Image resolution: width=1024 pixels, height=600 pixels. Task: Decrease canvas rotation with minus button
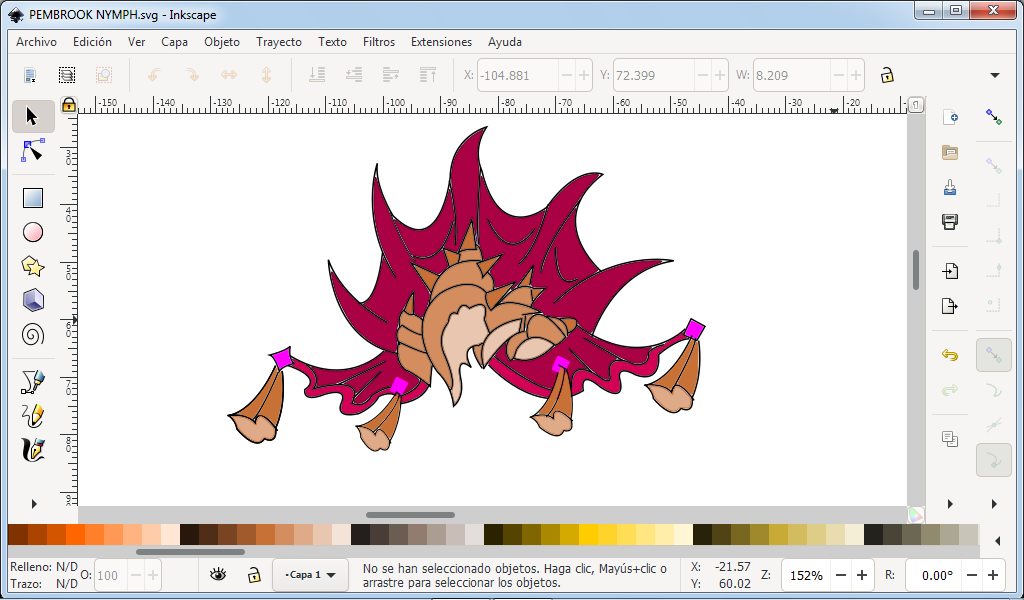(x=972, y=575)
